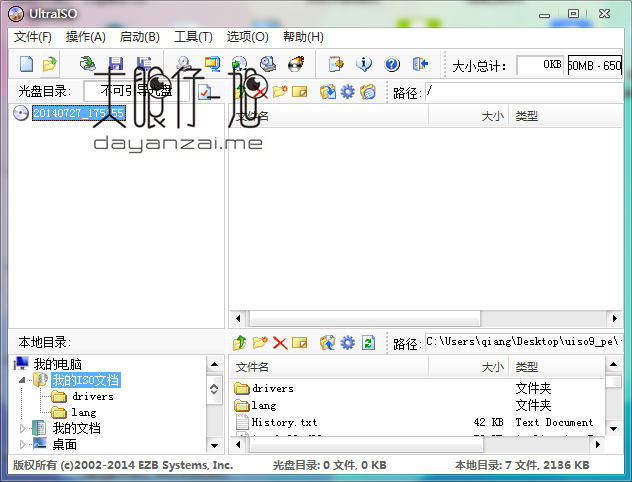Click the Exit door toolbar icon

click(420, 64)
